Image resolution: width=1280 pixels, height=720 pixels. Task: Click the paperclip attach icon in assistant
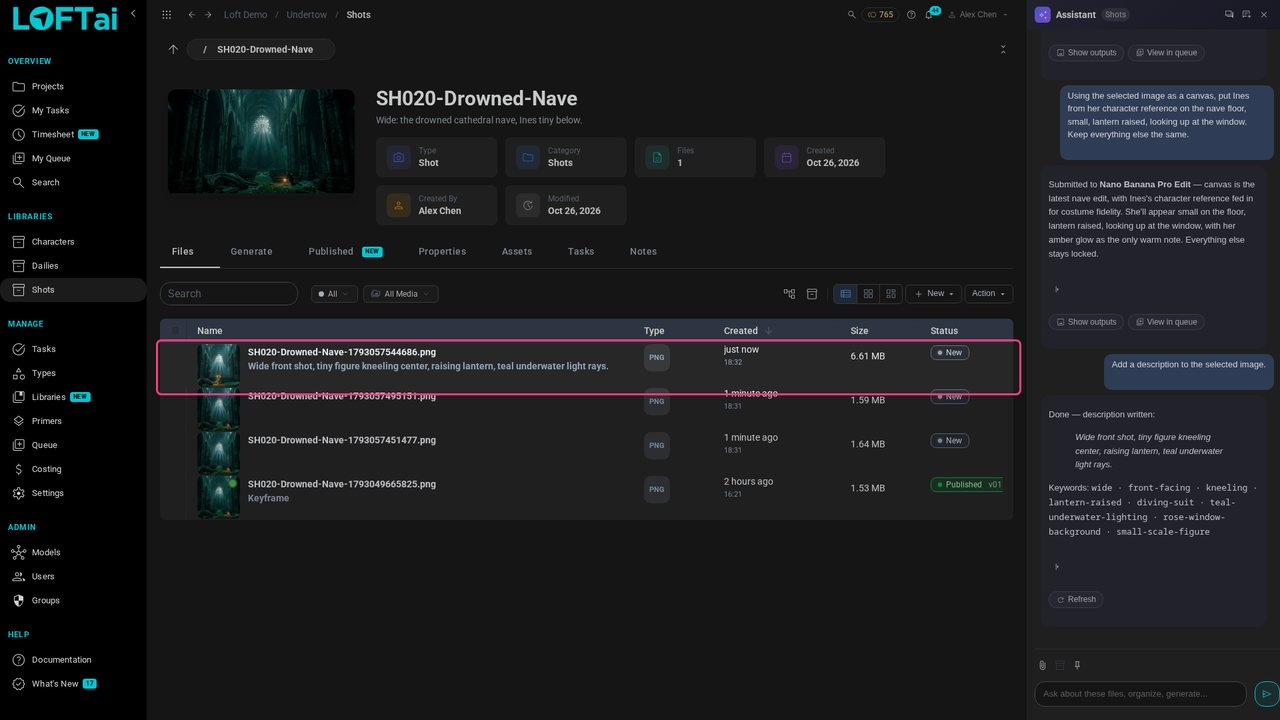tap(1042, 665)
